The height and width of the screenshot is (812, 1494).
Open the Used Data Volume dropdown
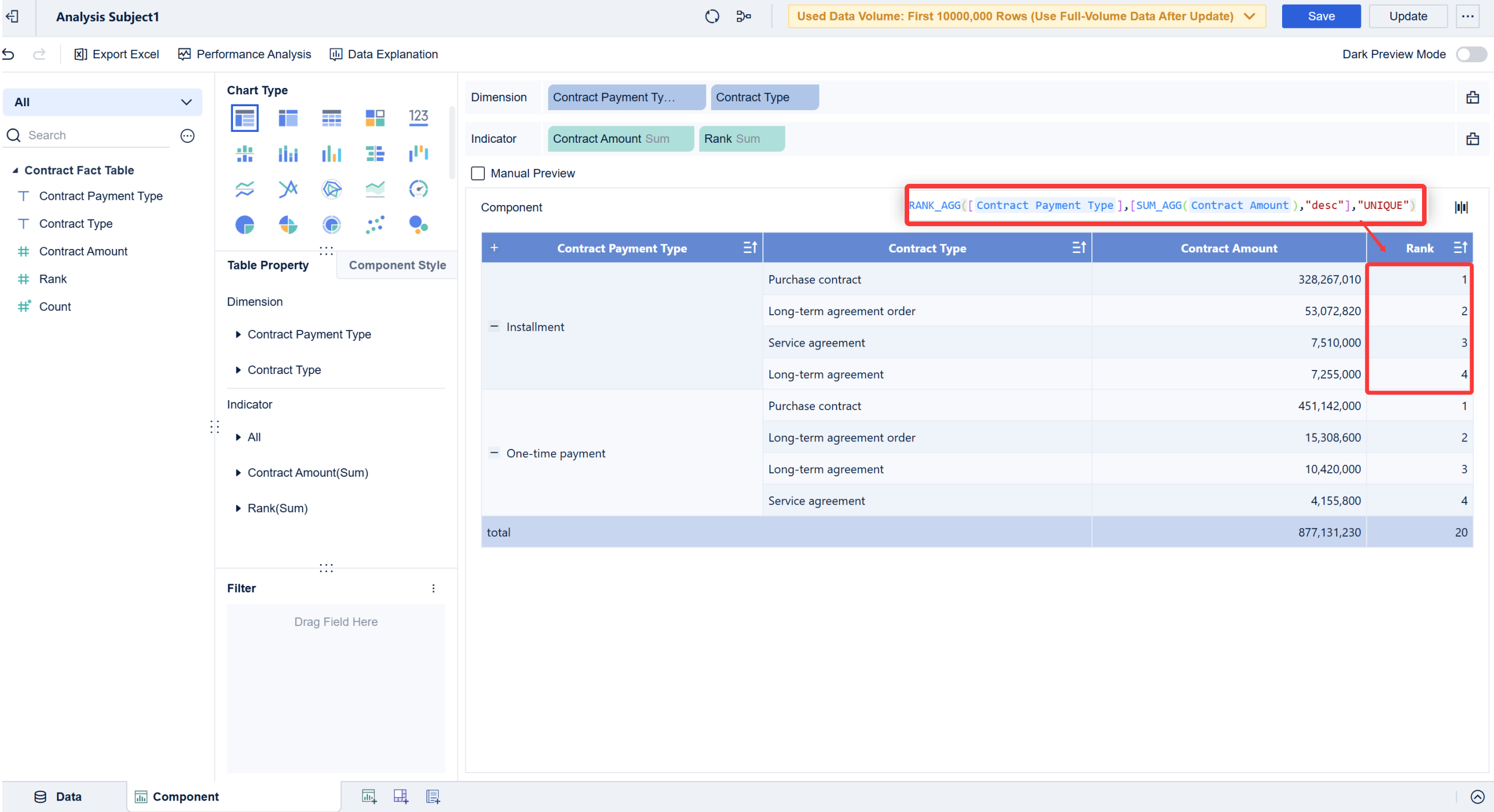point(1026,16)
